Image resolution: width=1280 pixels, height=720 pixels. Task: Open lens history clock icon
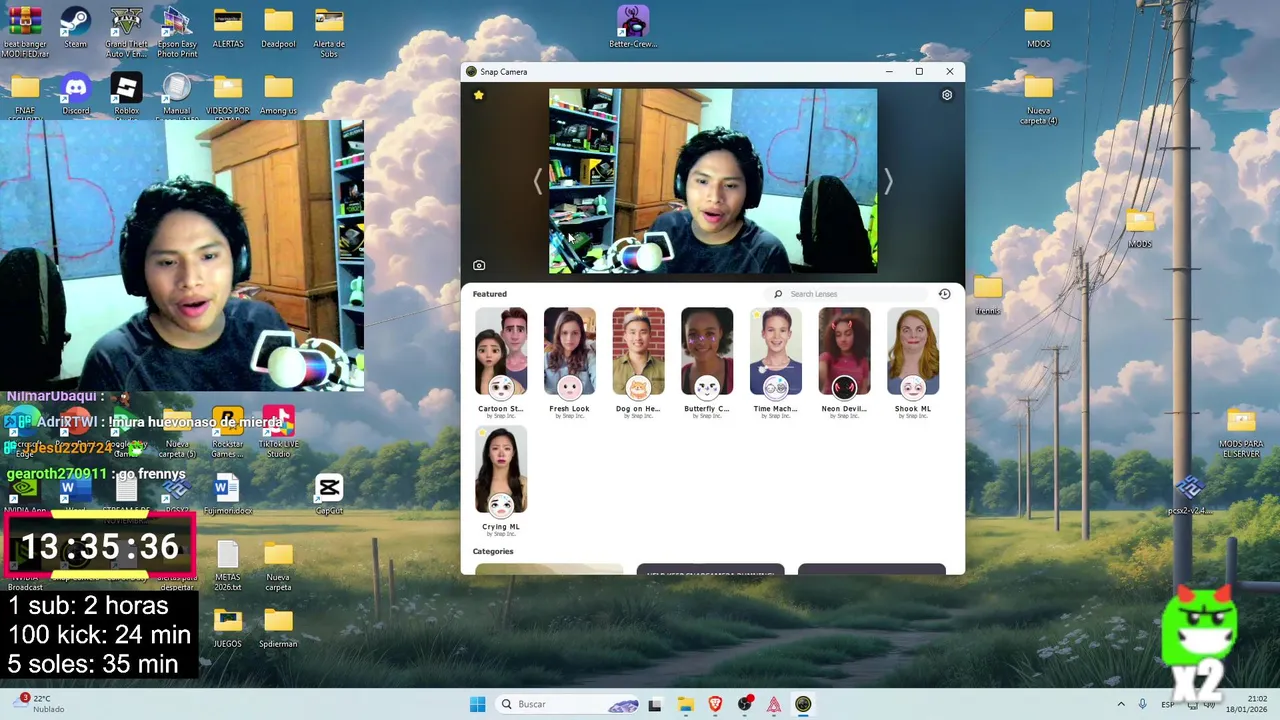pyautogui.click(x=944, y=294)
